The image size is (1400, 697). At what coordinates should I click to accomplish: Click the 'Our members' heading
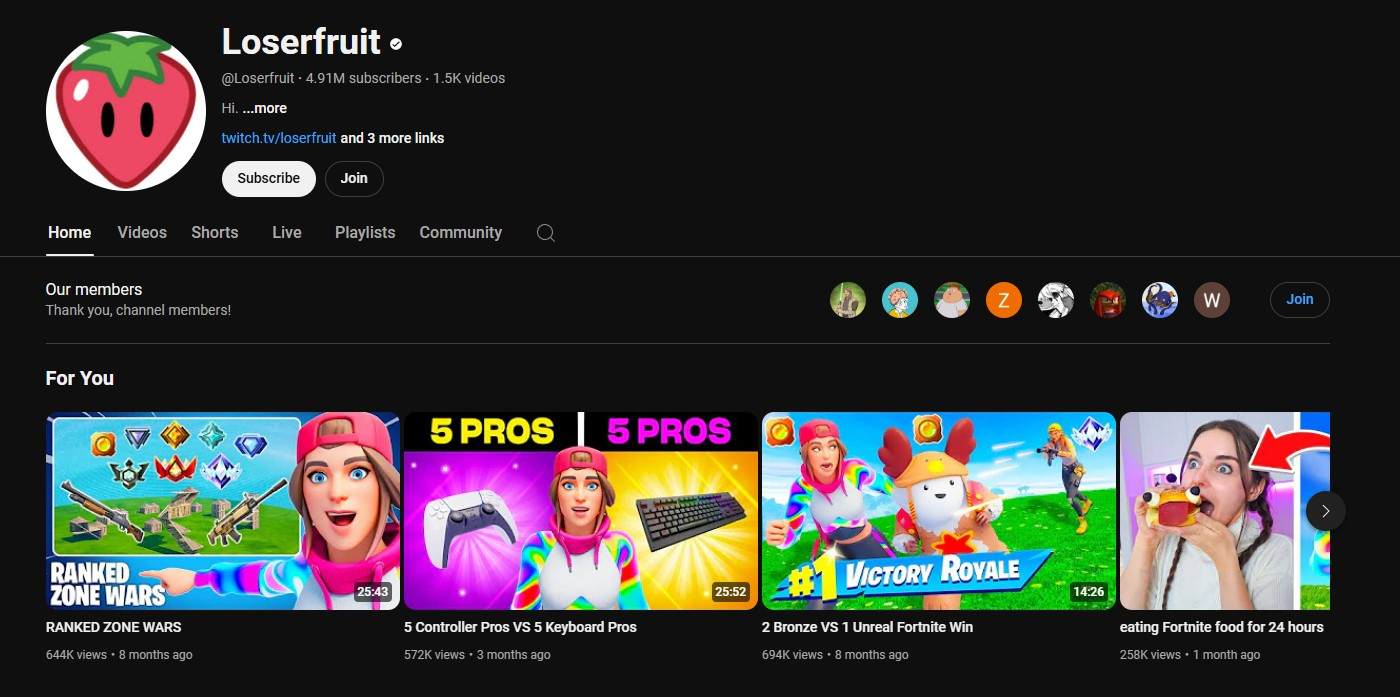click(x=94, y=289)
